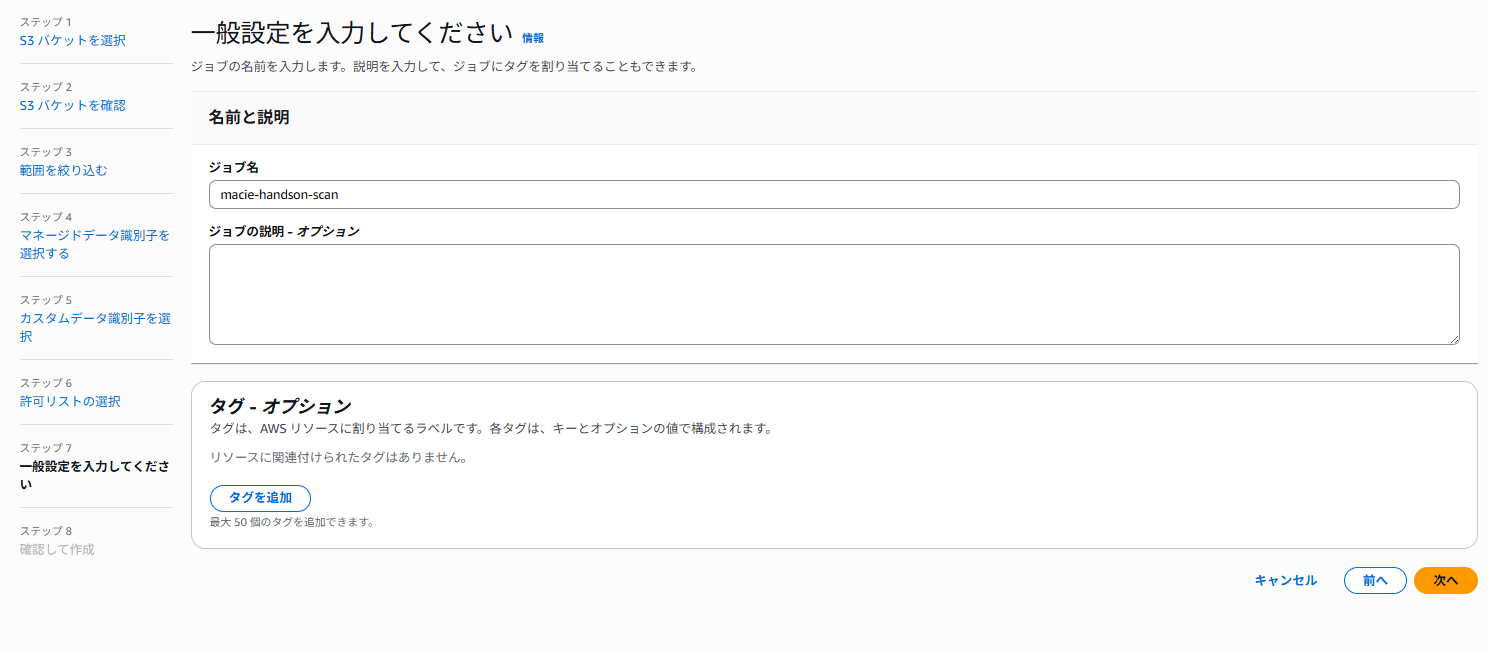
Task: Click the タグ - オプション heading
Action: point(280,407)
